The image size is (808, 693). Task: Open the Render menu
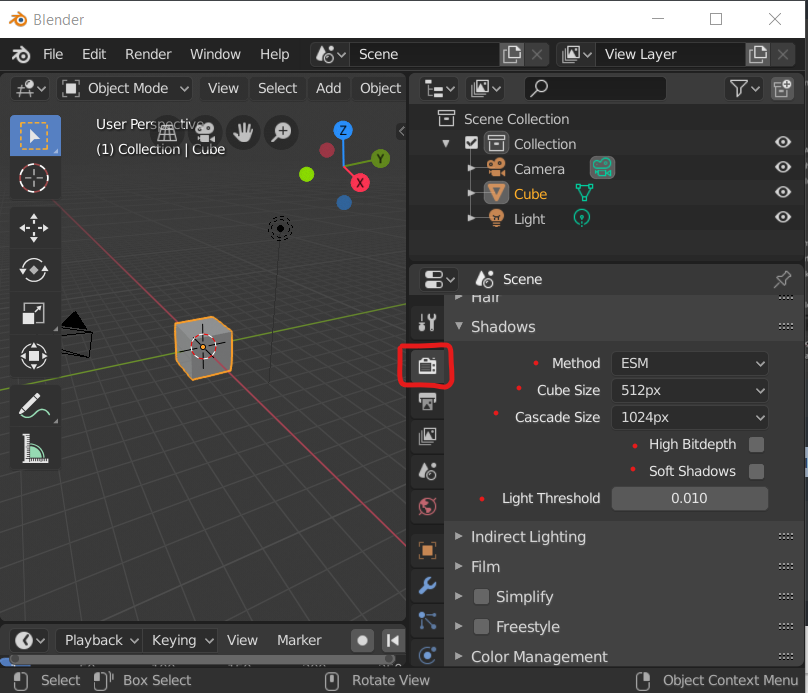coord(148,54)
